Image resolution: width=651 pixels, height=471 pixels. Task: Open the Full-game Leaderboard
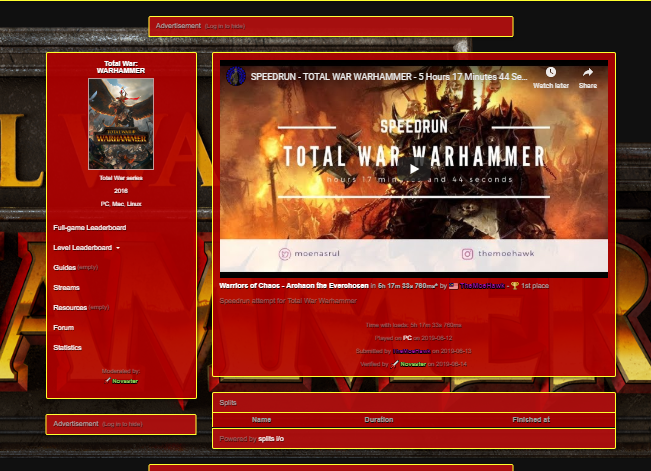(90, 228)
